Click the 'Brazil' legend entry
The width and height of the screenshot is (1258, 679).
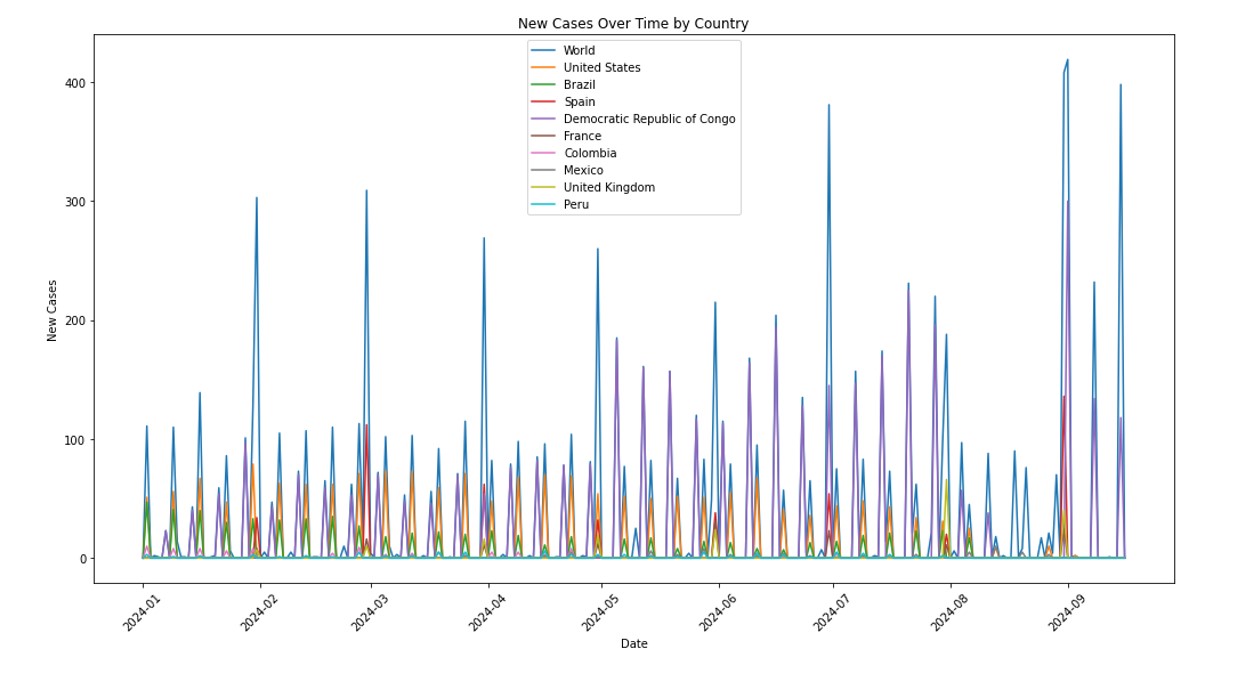tap(579, 85)
